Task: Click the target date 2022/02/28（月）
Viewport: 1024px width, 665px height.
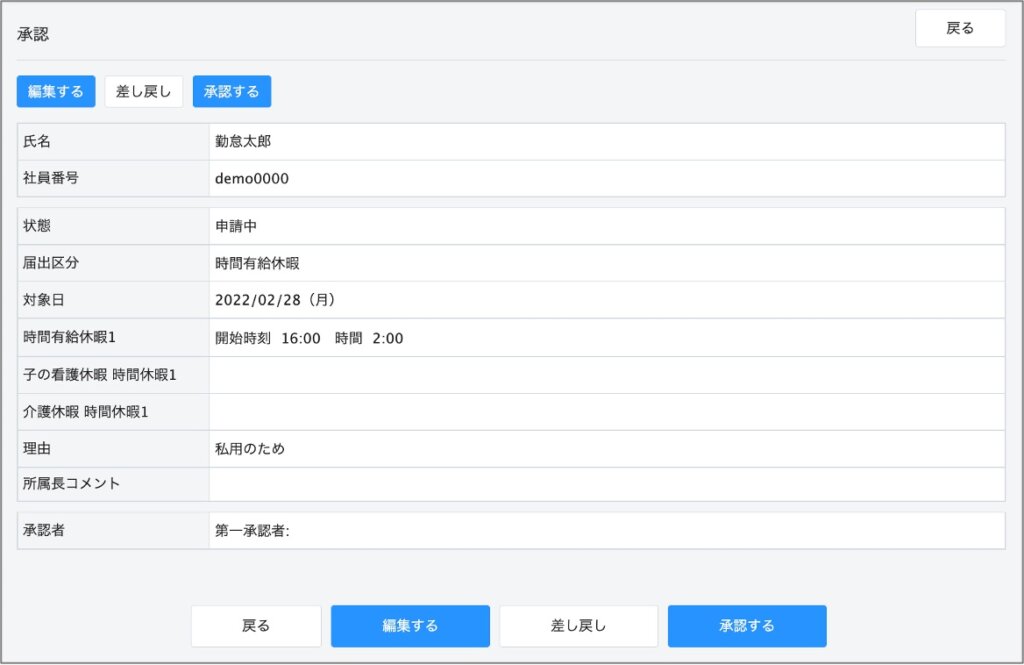Action: pyautogui.click(x=274, y=300)
